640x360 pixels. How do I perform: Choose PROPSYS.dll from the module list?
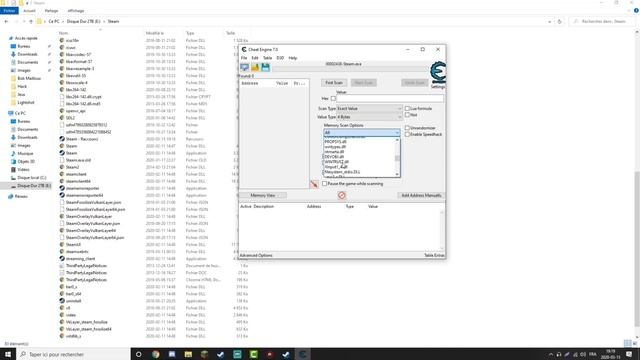point(336,142)
